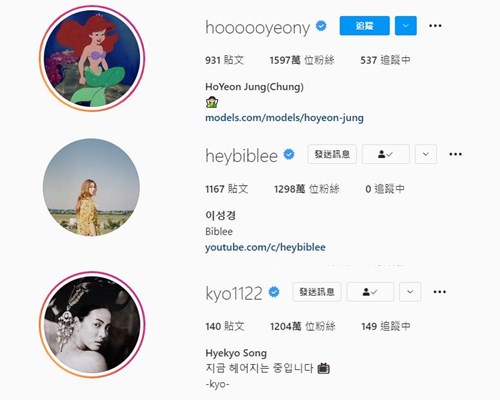The width and height of the screenshot is (500, 400).
Task: Send a message to kyo1122 via 發送訊息
Action: pos(317,292)
